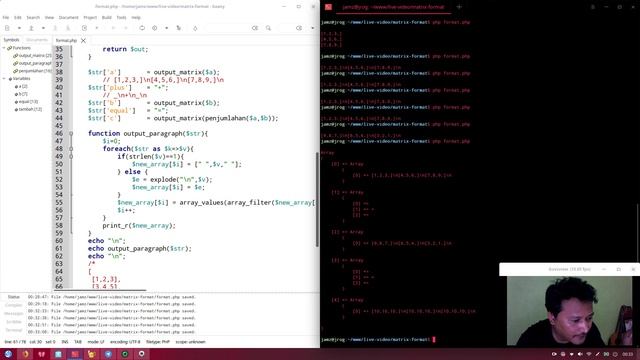The width and height of the screenshot is (640, 360).
Task: Click the editor vertical scrollbar
Action: coord(317,199)
